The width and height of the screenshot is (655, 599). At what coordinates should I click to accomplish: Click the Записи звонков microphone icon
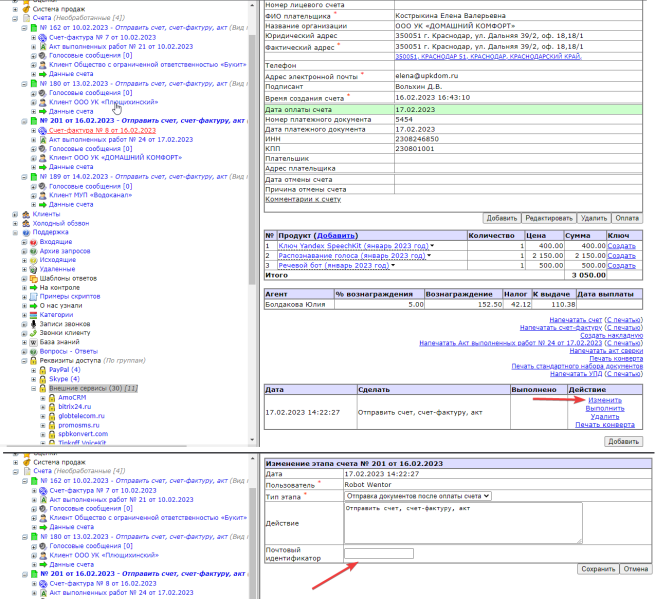[33, 324]
